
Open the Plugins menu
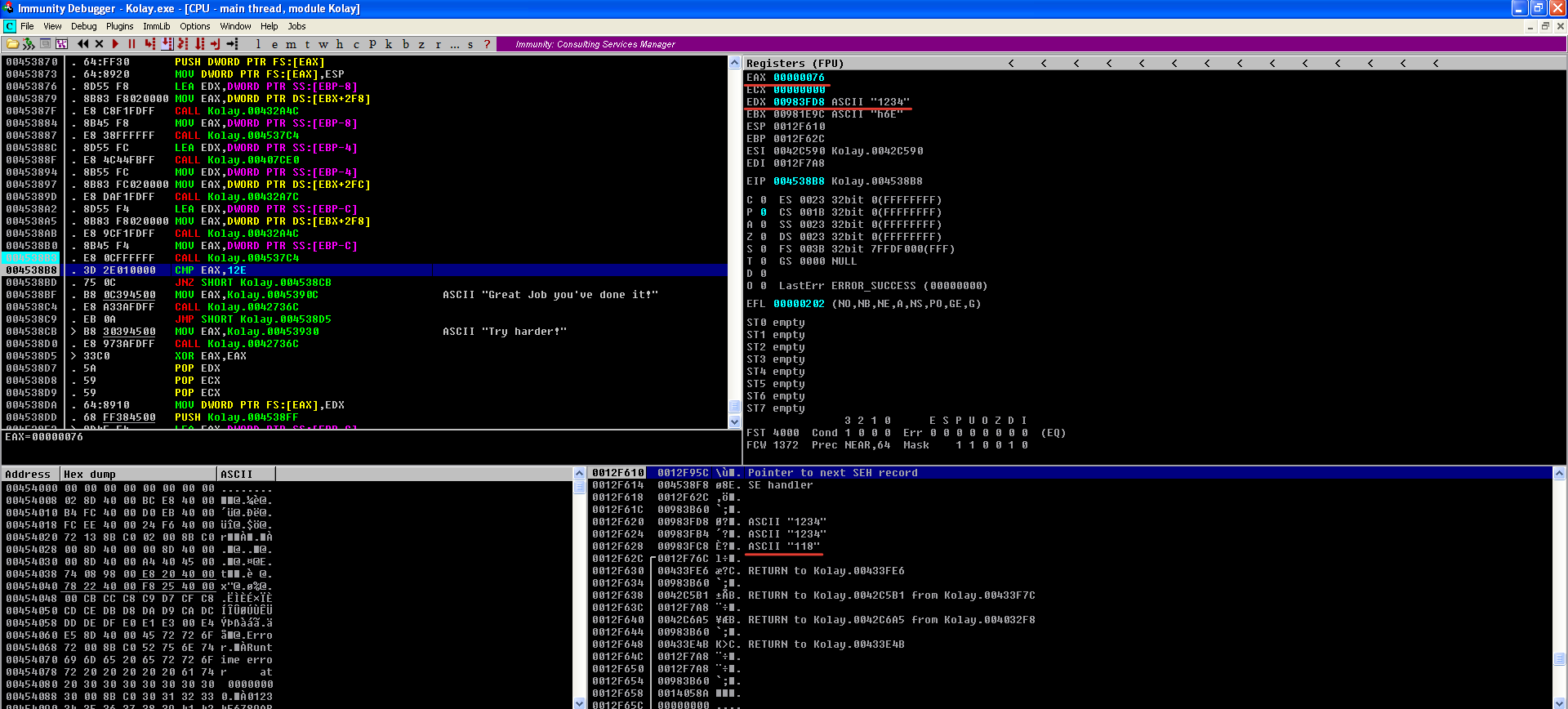(x=120, y=26)
